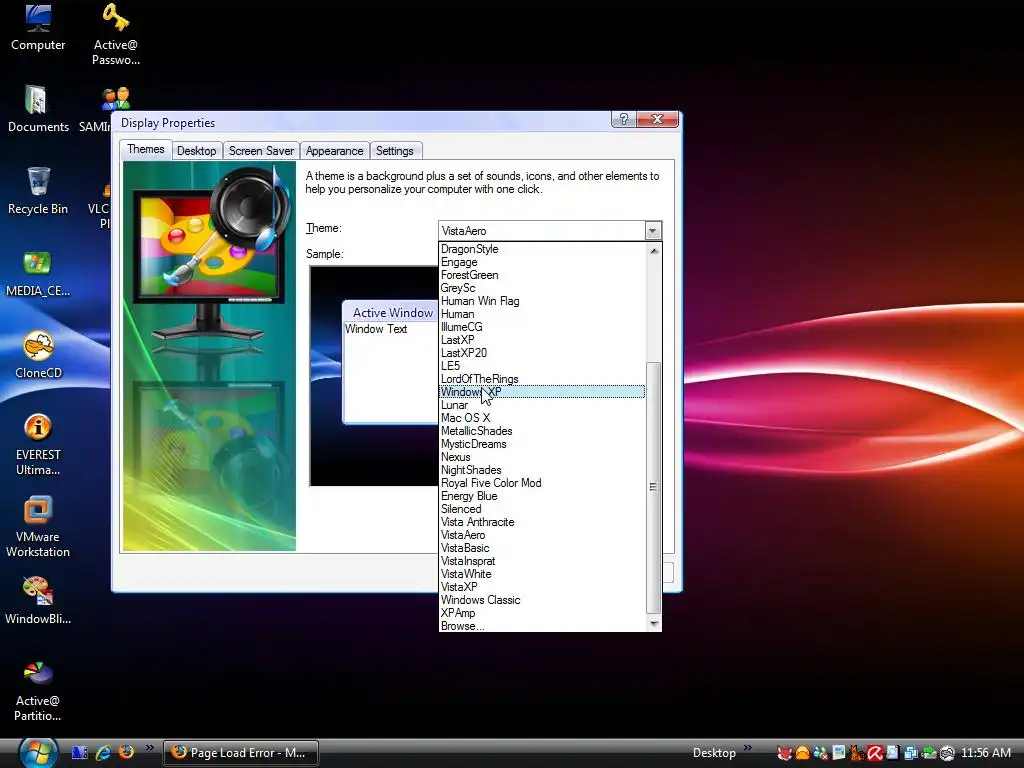Select the Vista Anthracite theme

[x=542, y=522]
